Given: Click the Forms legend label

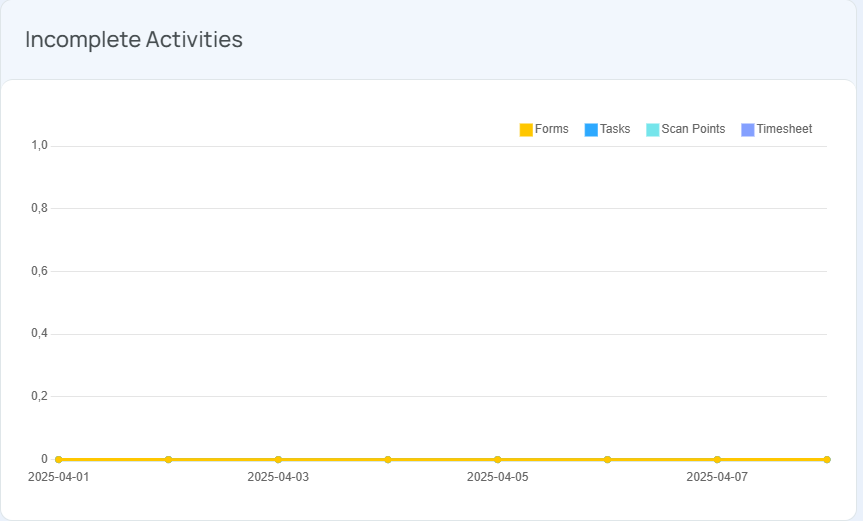Looking at the screenshot, I should (x=551, y=129).
